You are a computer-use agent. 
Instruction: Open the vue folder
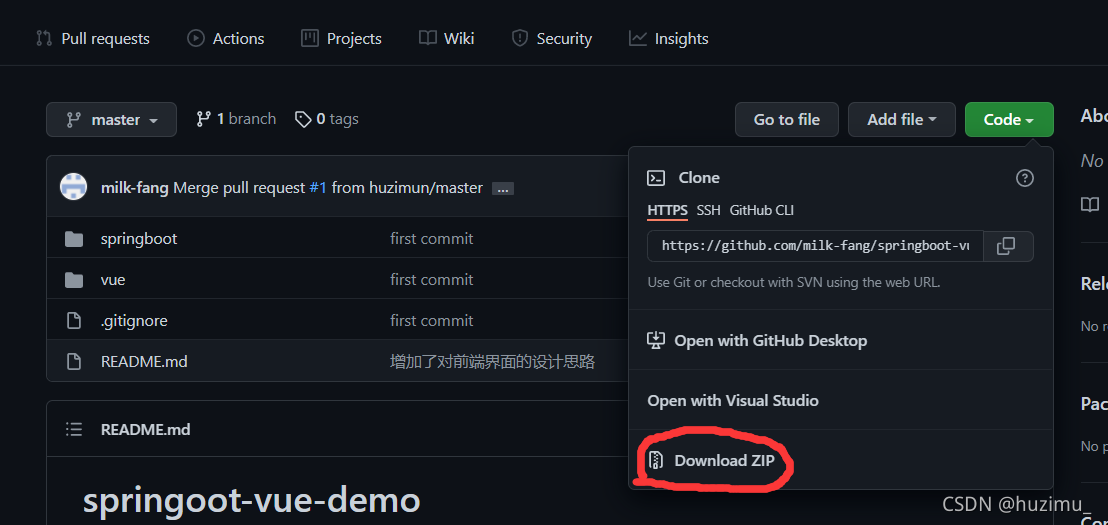point(113,280)
